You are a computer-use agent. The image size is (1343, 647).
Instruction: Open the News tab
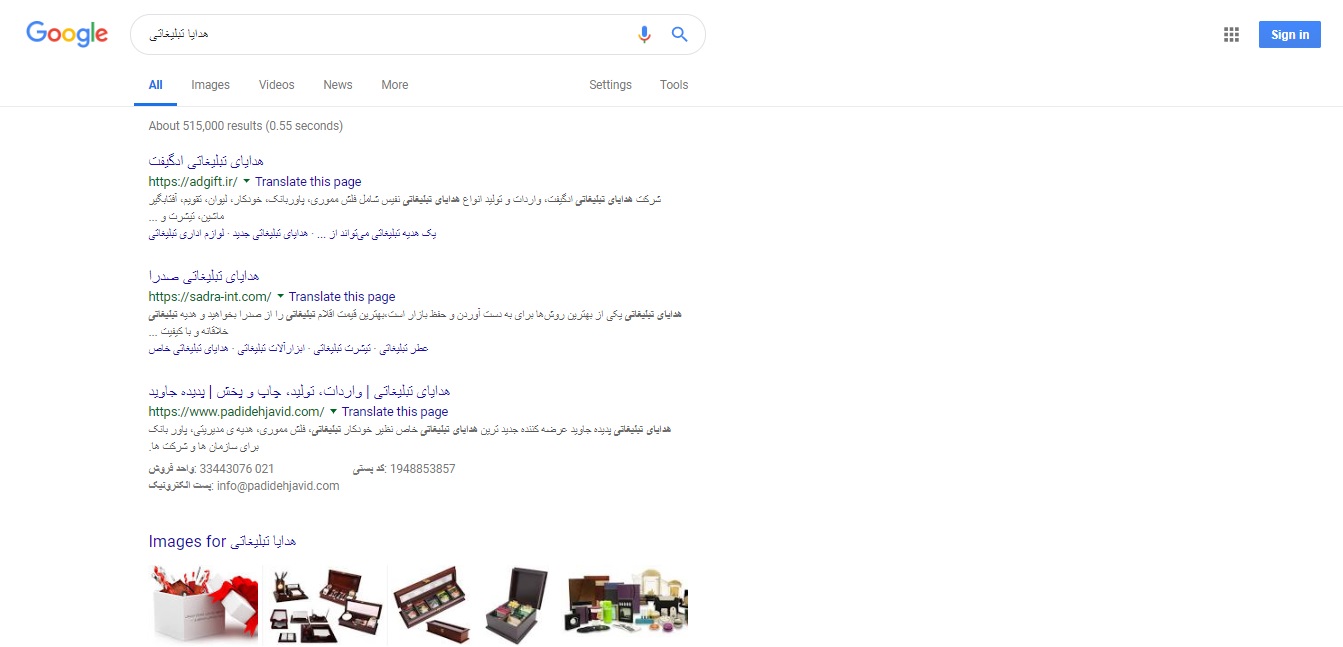click(x=338, y=85)
